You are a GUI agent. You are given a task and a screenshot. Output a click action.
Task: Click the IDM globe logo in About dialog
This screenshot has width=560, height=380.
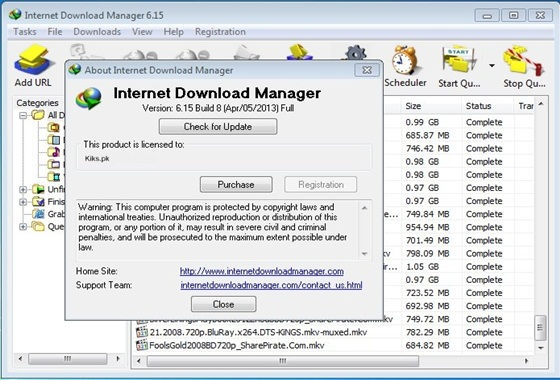coord(89,98)
